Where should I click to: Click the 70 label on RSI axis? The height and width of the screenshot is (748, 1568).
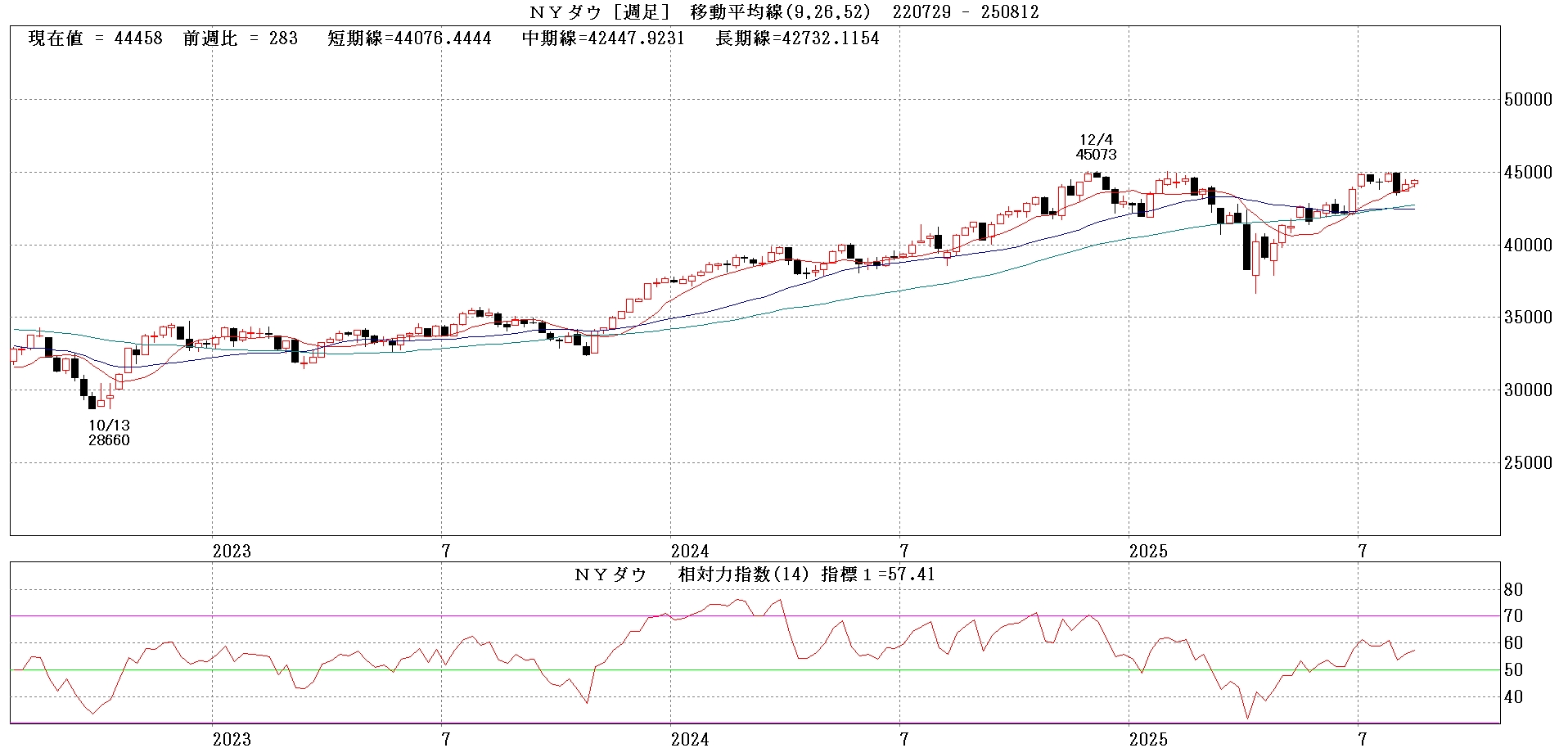(1513, 616)
